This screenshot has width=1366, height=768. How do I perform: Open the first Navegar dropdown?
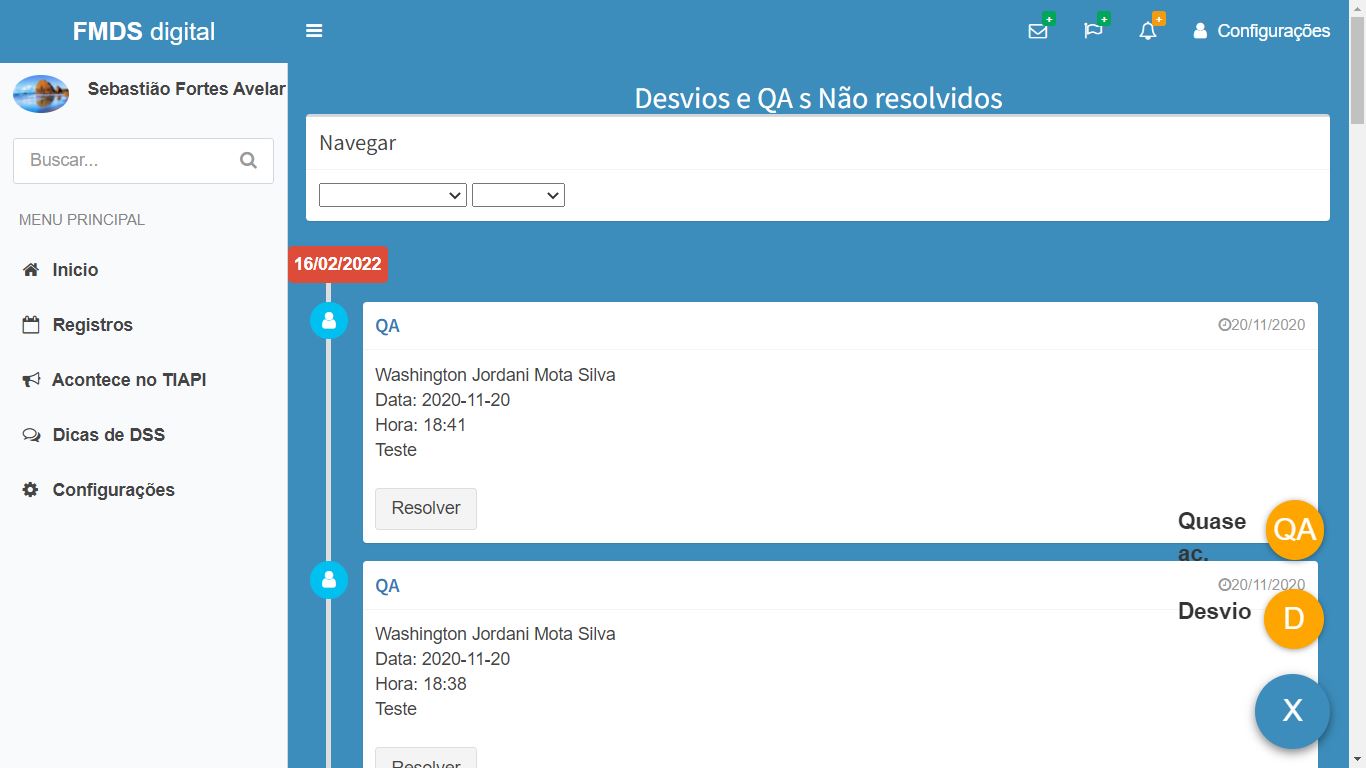pos(392,195)
